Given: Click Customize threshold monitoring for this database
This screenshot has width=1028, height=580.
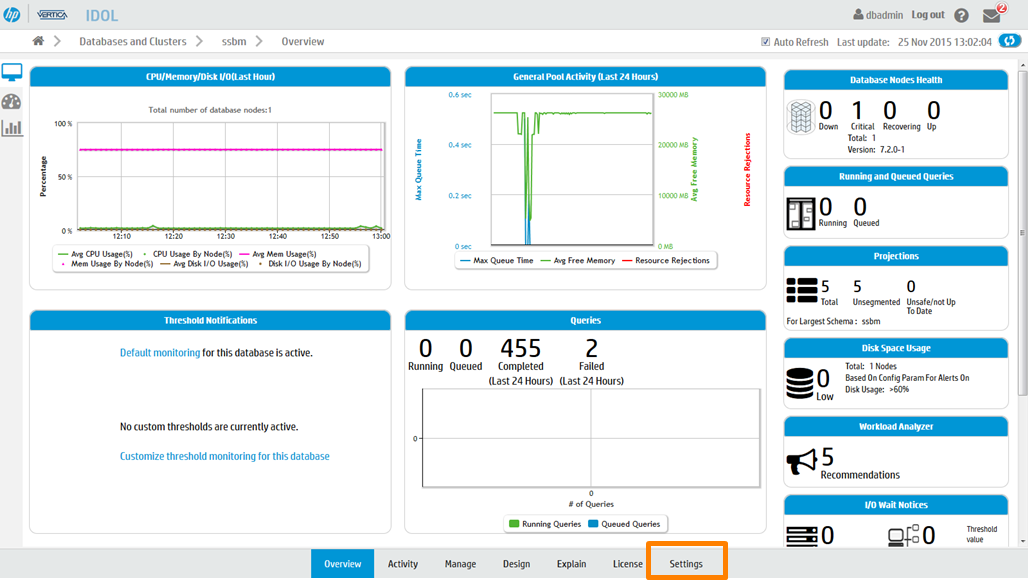Looking at the screenshot, I should [225, 456].
